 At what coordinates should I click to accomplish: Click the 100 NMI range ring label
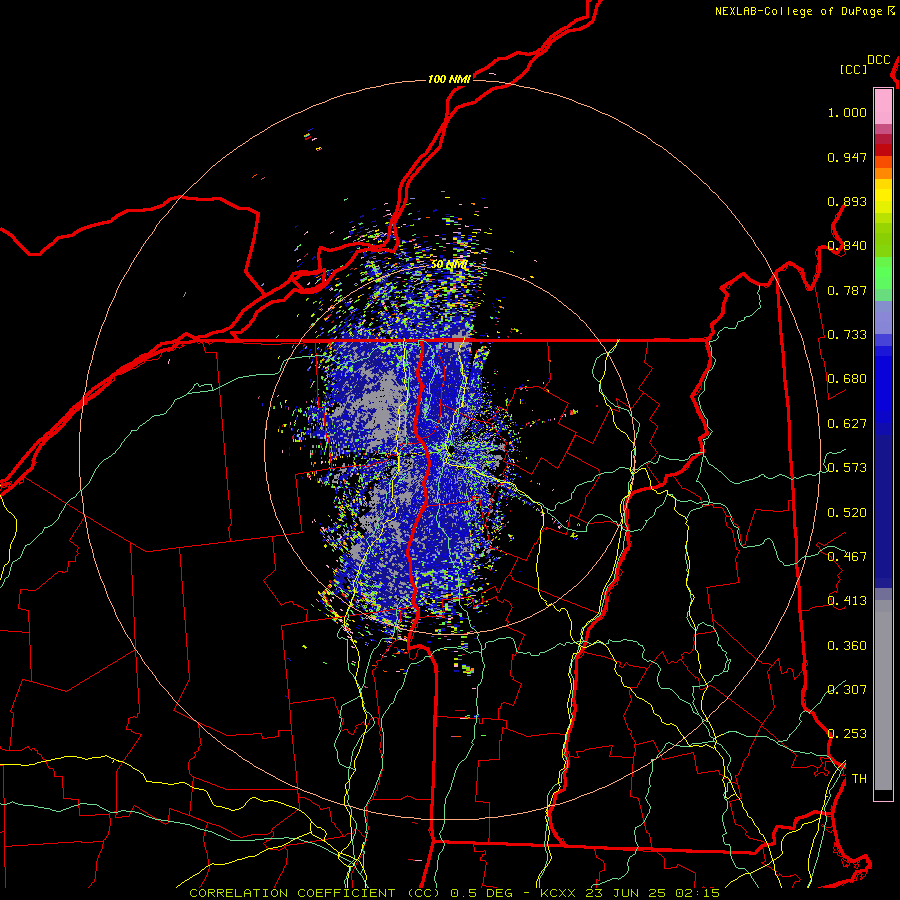pyautogui.click(x=449, y=79)
